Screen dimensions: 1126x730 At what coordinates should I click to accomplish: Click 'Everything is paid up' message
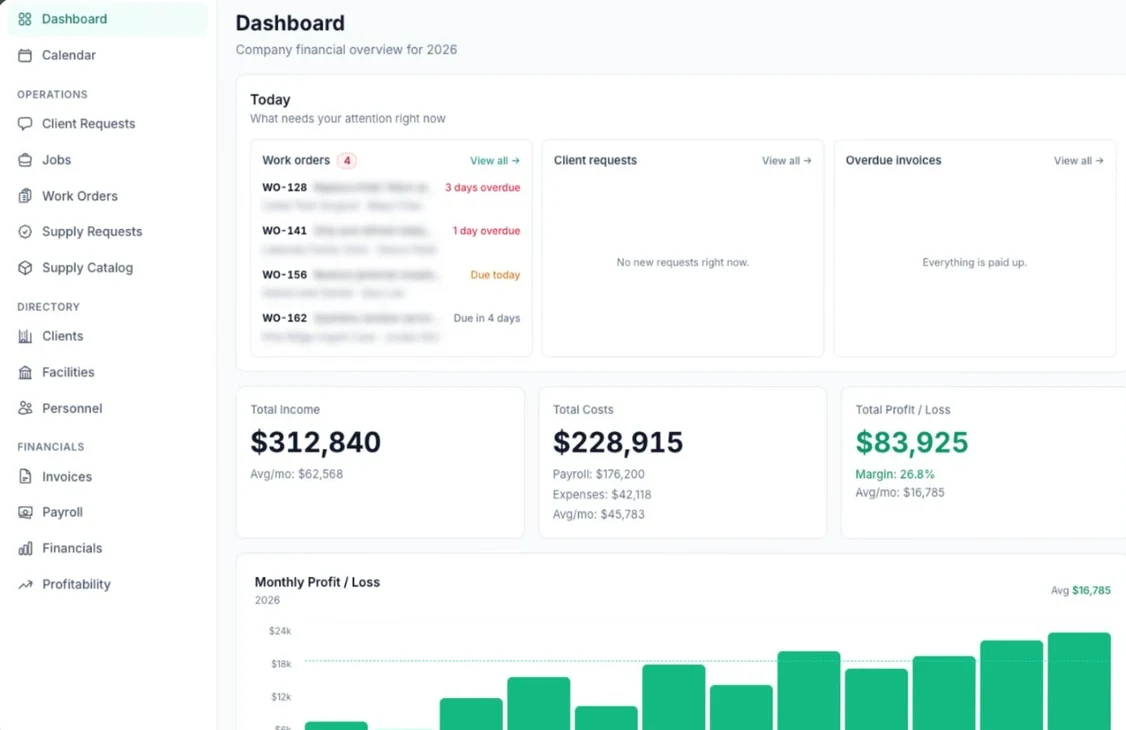(974, 263)
